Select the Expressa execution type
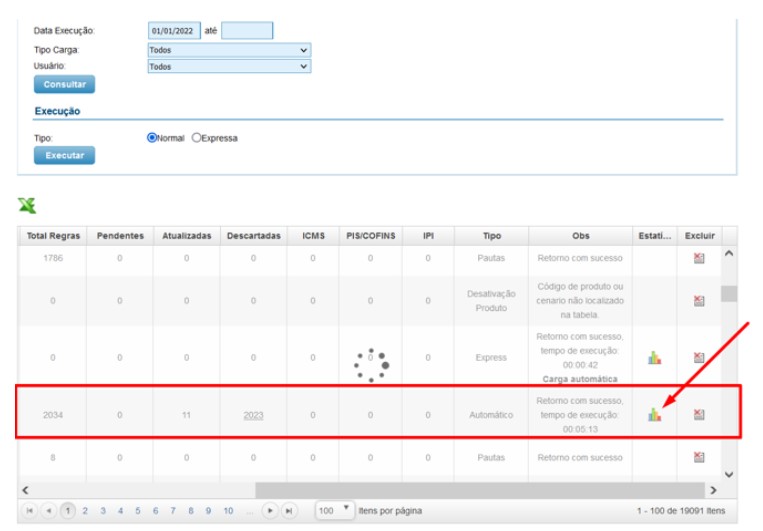The image size is (763, 531). click(x=196, y=138)
